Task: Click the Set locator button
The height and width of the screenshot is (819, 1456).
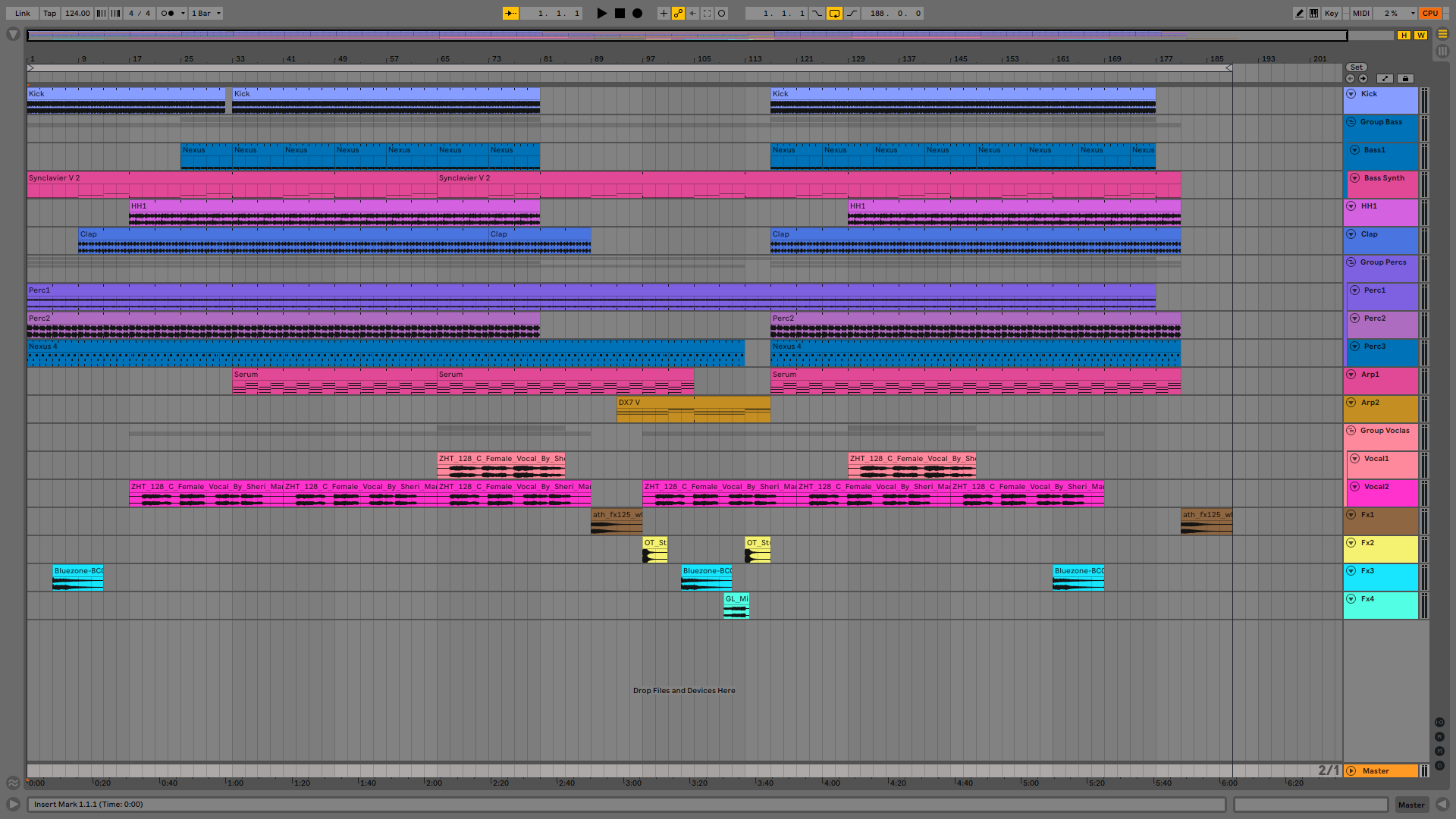Action: [x=1356, y=67]
